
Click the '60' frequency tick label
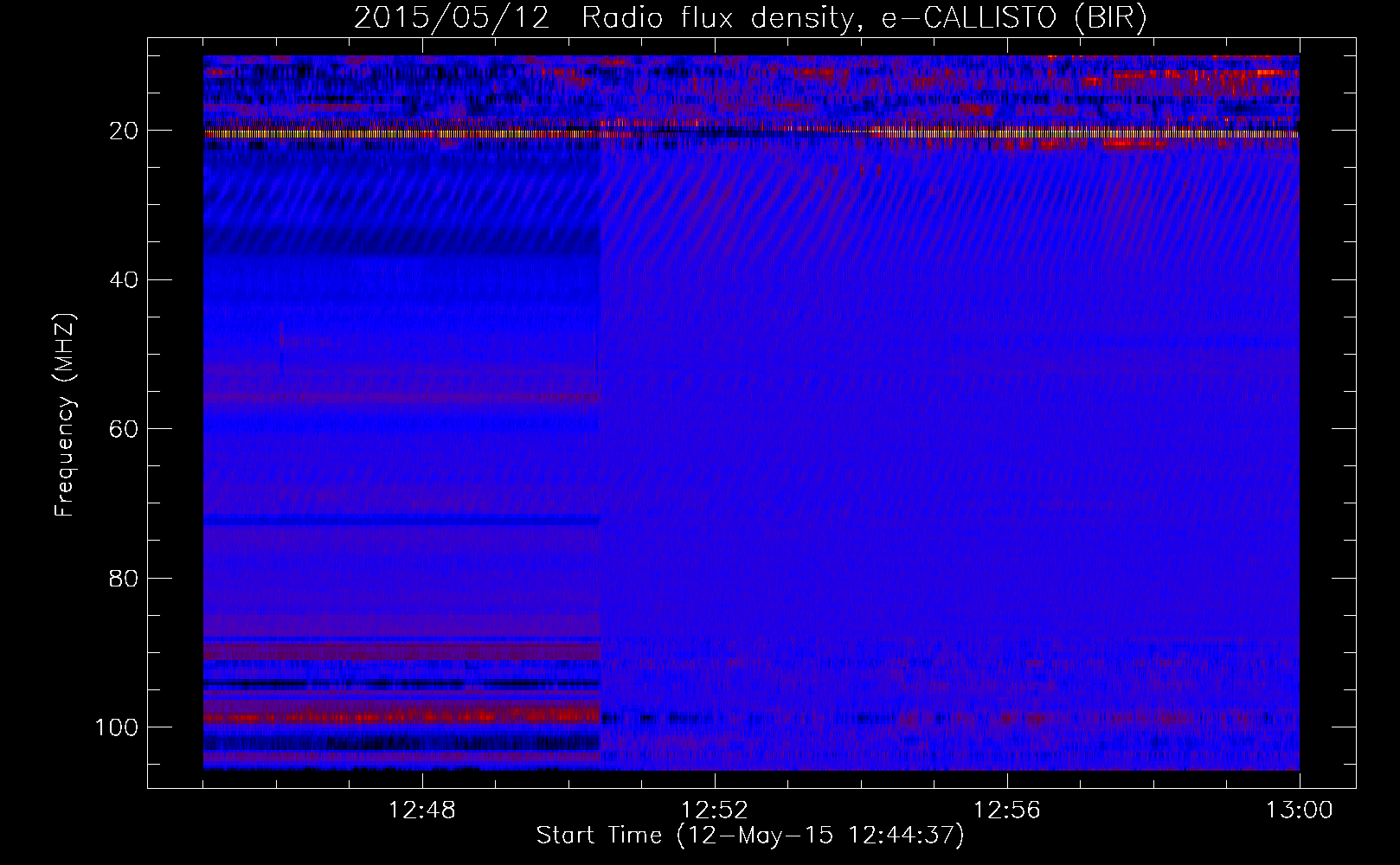click(x=124, y=429)
